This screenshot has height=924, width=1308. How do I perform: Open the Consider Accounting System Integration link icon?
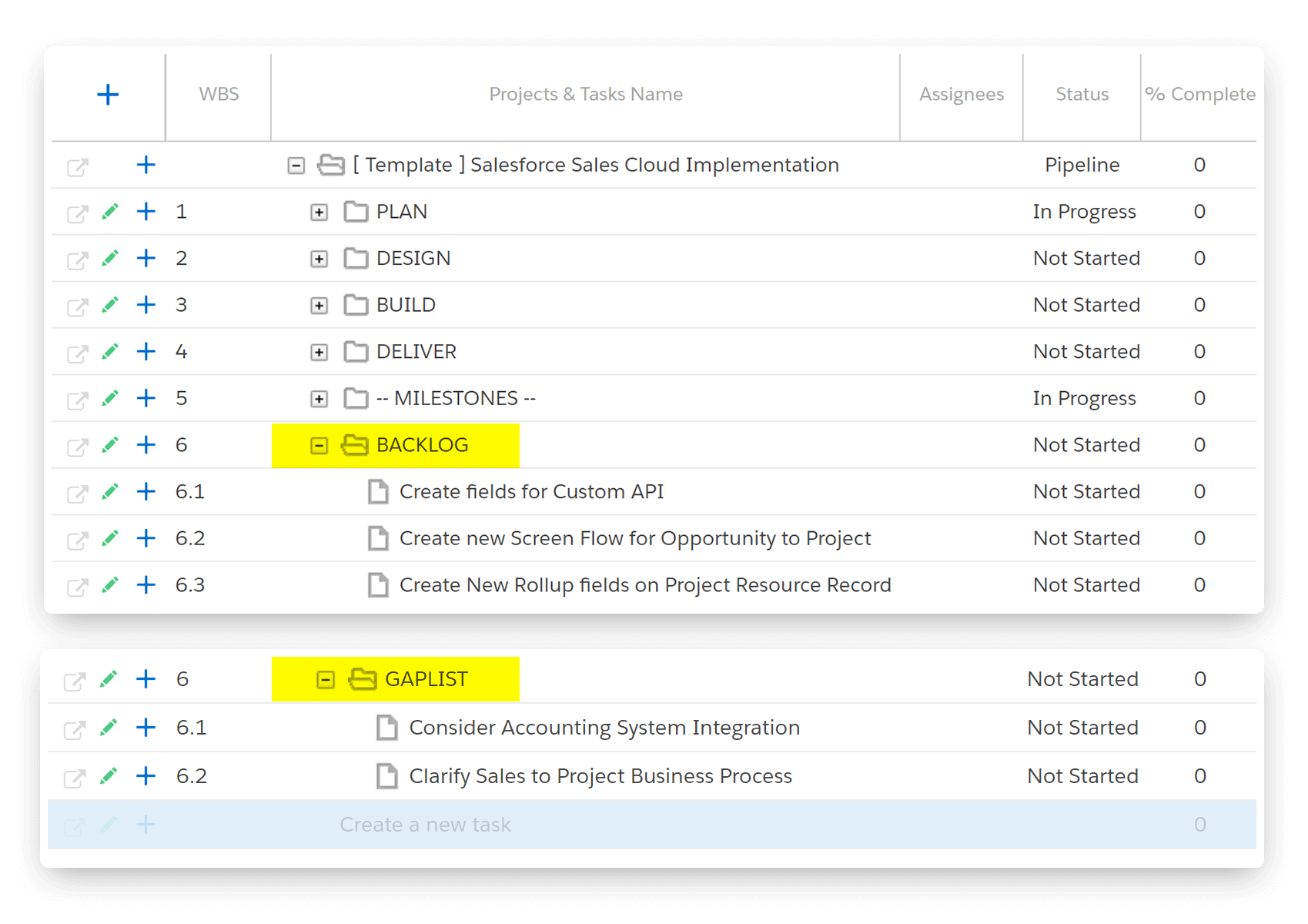tap(75, 729)
